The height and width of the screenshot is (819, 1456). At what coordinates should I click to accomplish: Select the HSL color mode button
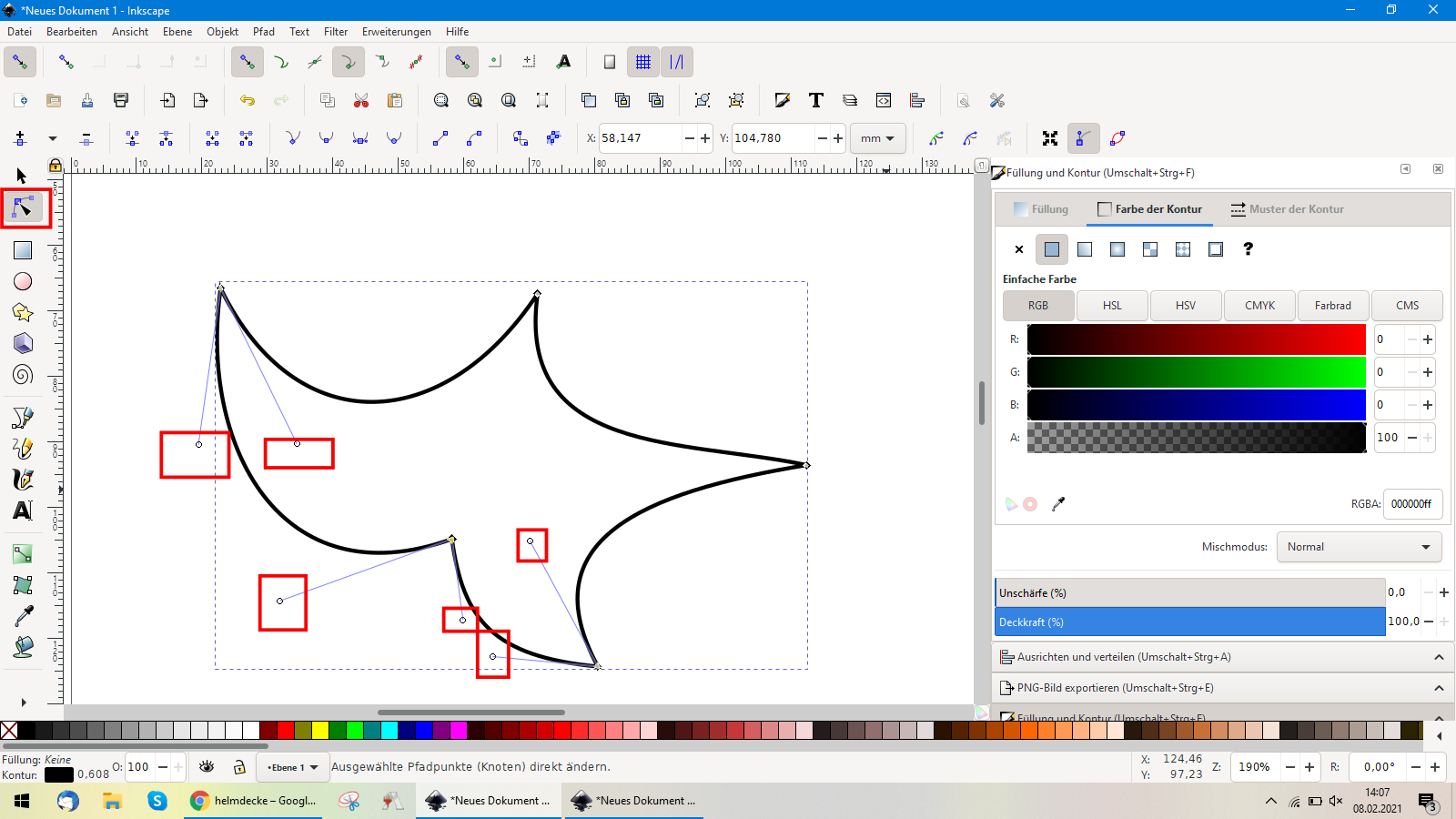click(1112, 306)
